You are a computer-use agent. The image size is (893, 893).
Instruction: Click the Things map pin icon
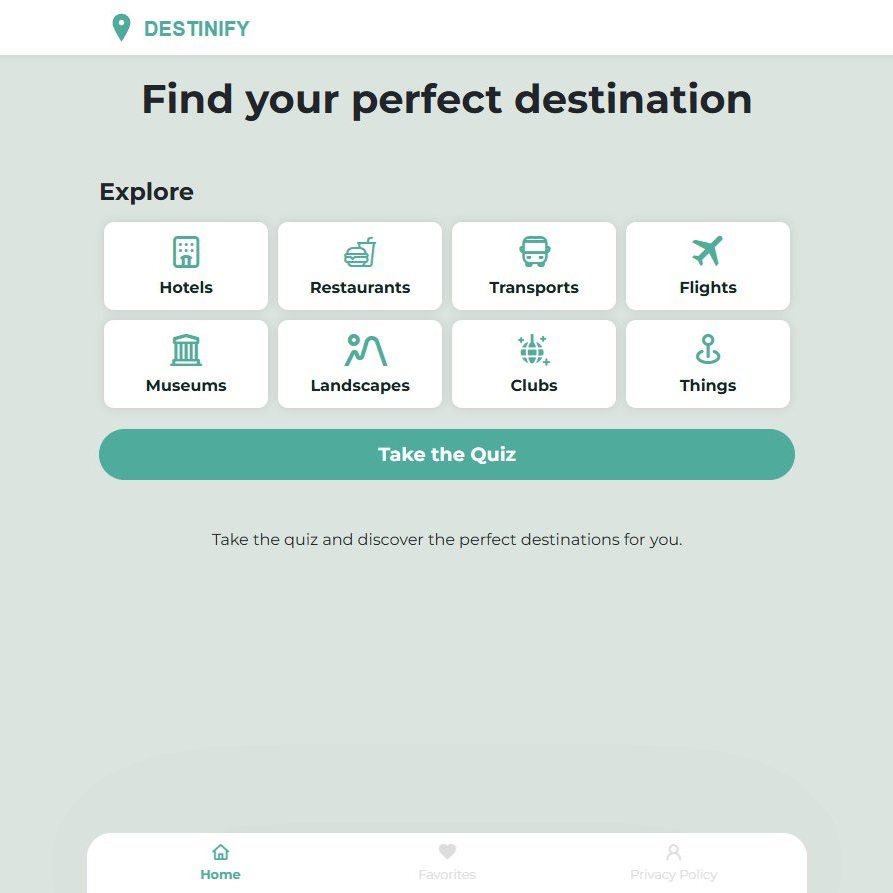[708, 350]
